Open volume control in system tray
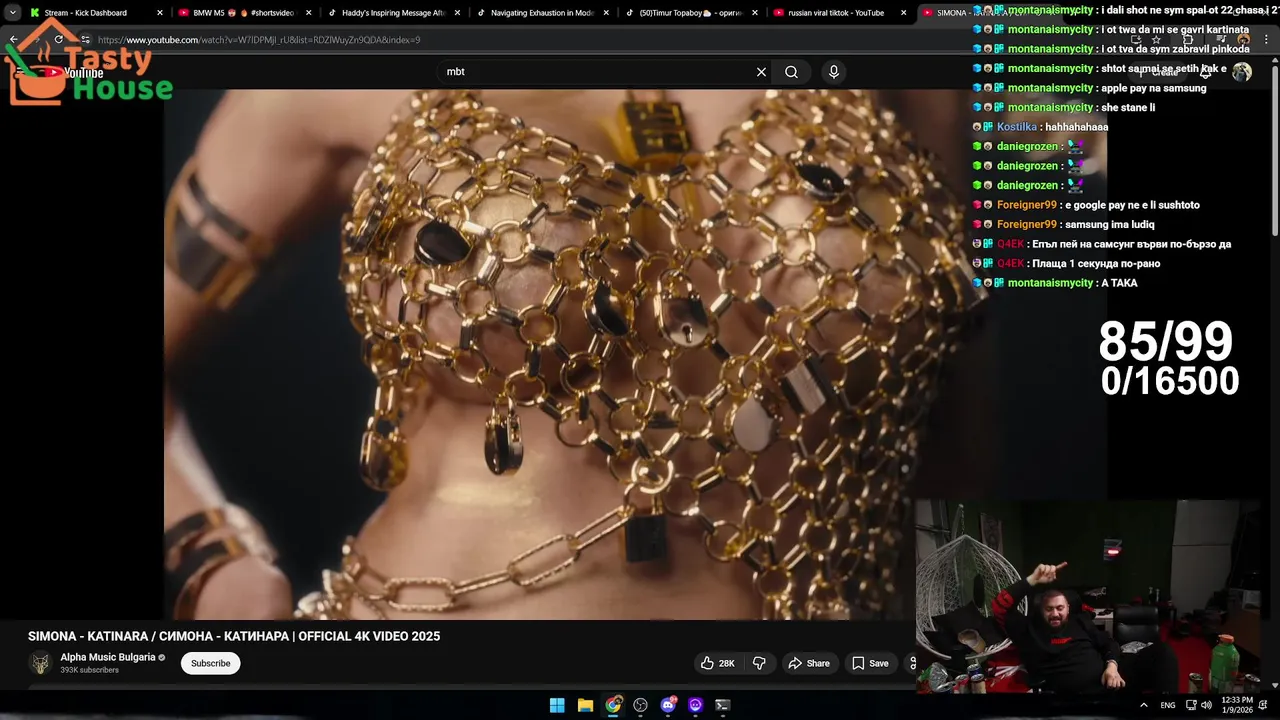 [x=1206, y=705]
